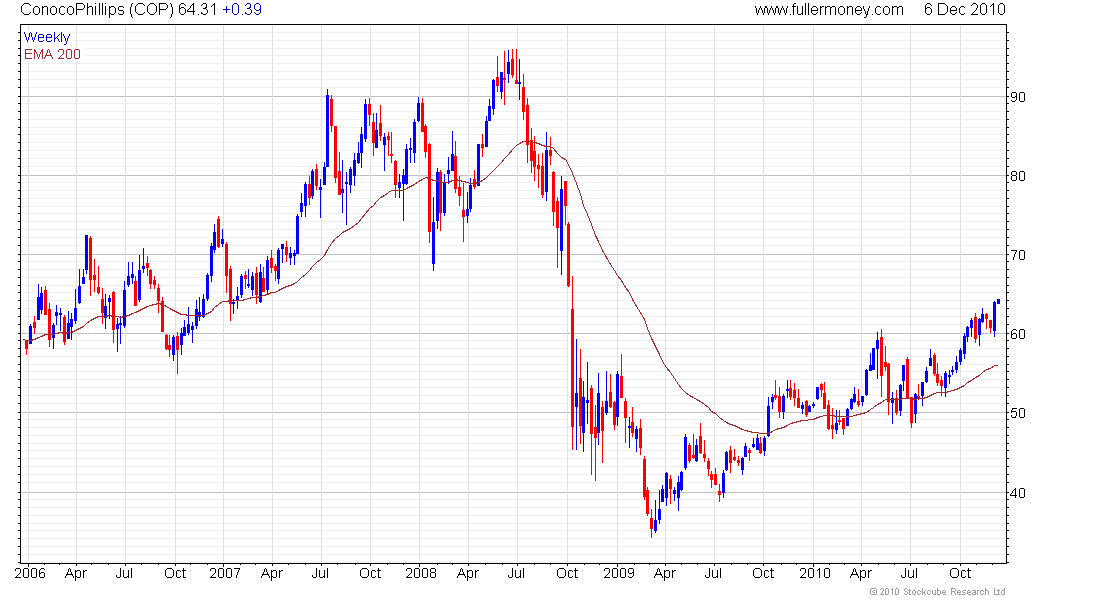Viewport: 1100px width, 600px height.
Task: Click the 2008 year axis label
Action: (x=421, y=573)
